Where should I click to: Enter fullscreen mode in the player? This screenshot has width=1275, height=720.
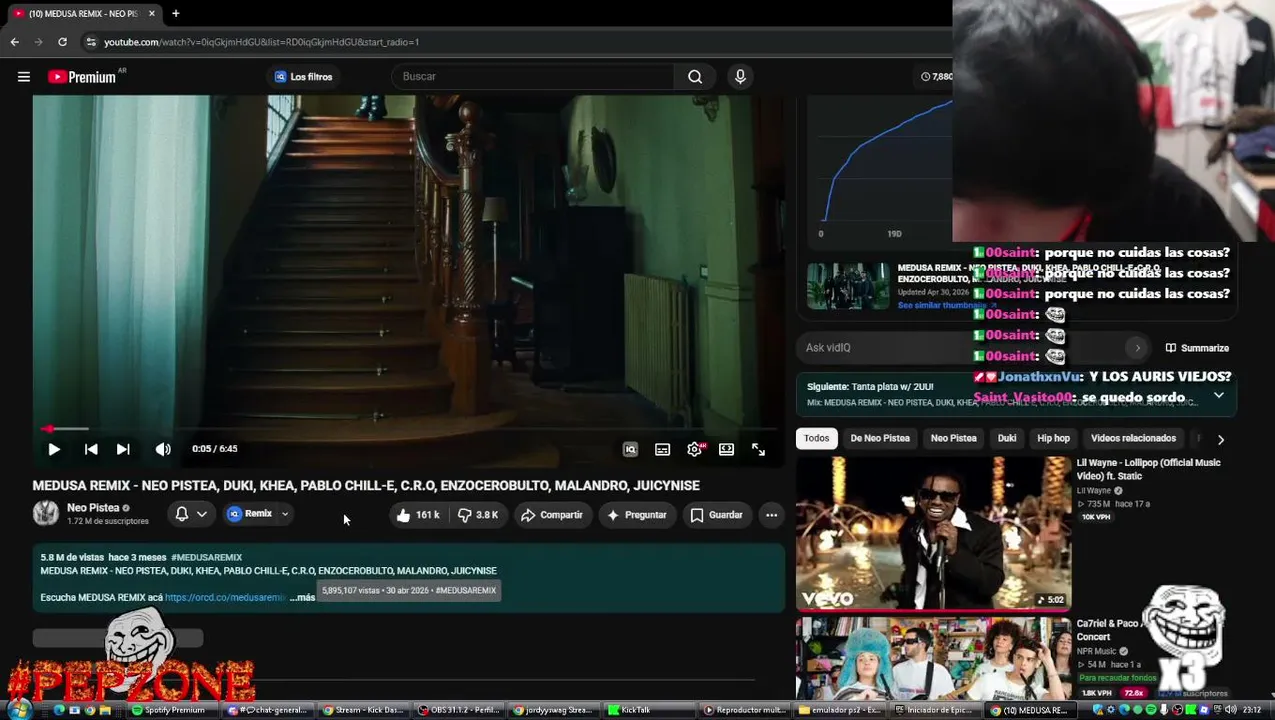click(x=758, y=450)
